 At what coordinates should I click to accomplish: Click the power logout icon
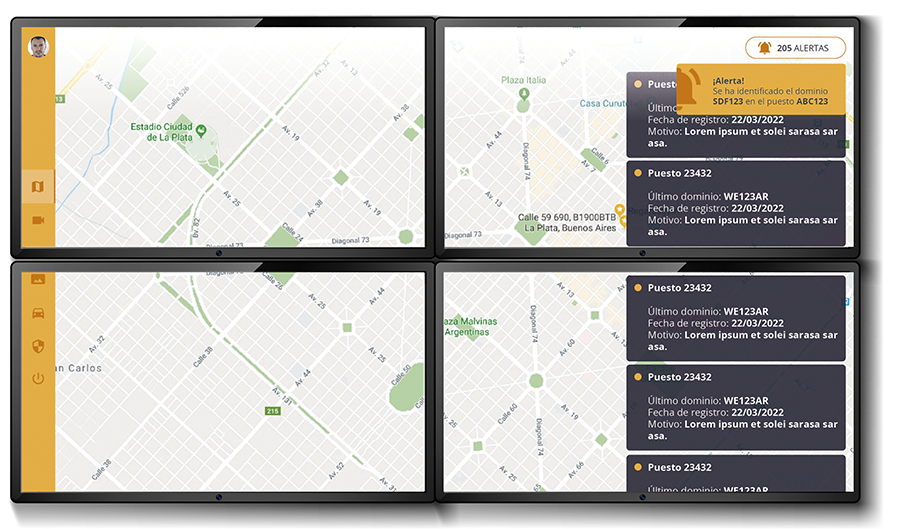pos(38,378)
